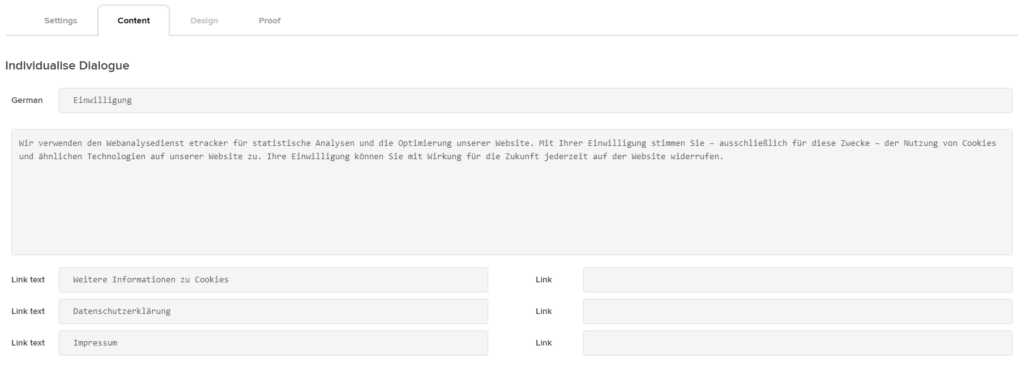Focus the Link URL field beside Impressum
Viewport: 1024px width, 367px height.
coord(797,343)
